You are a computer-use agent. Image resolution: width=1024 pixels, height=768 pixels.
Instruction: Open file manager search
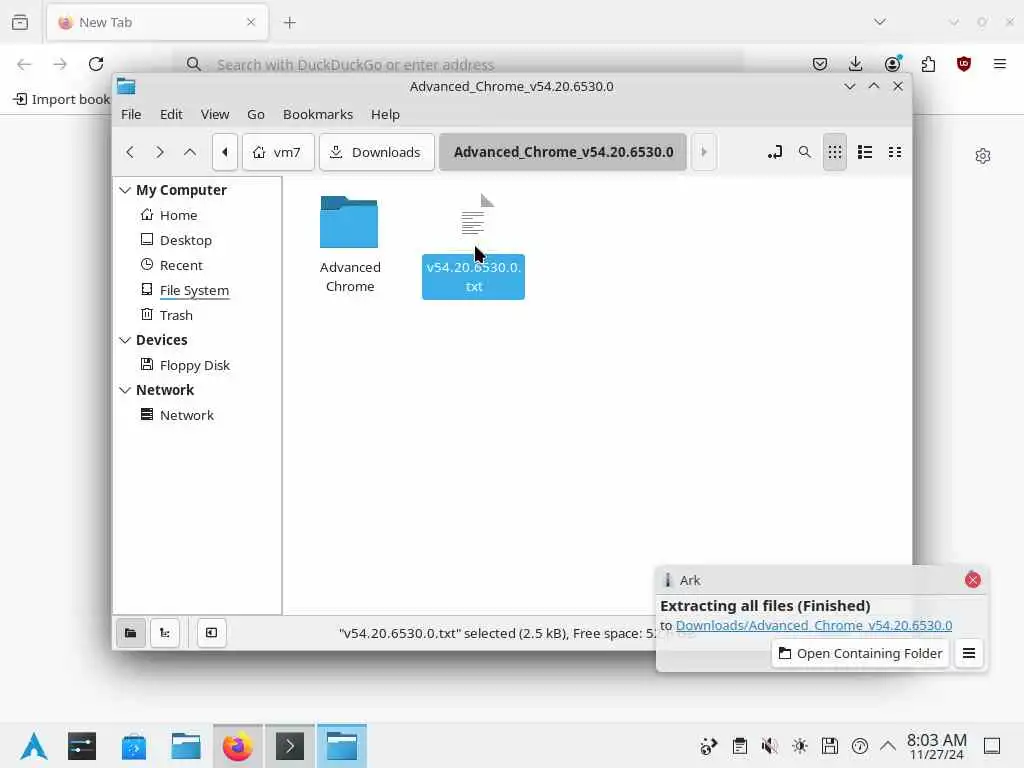pyautogui.click(x=805, y=152)
